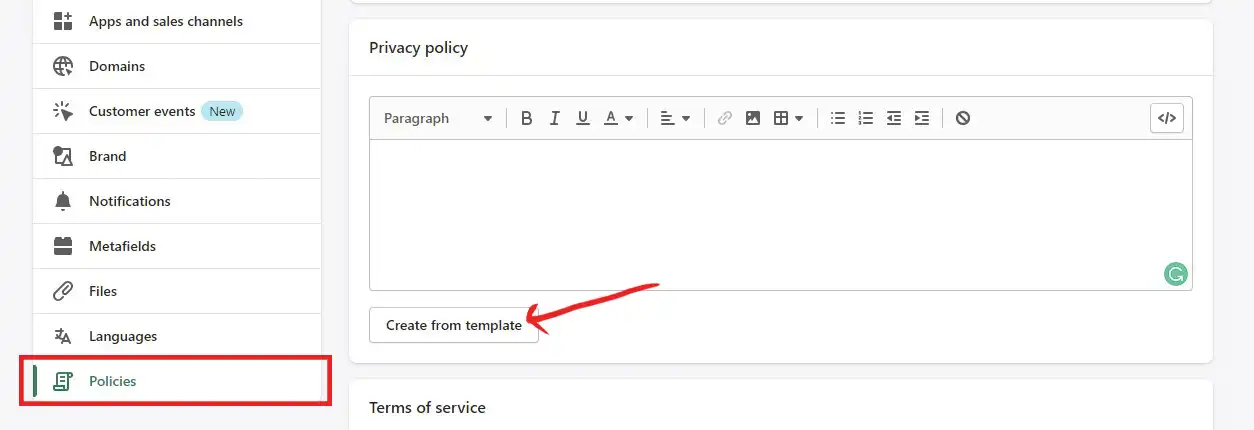Click the Terms of service heading

click(427, 407)
